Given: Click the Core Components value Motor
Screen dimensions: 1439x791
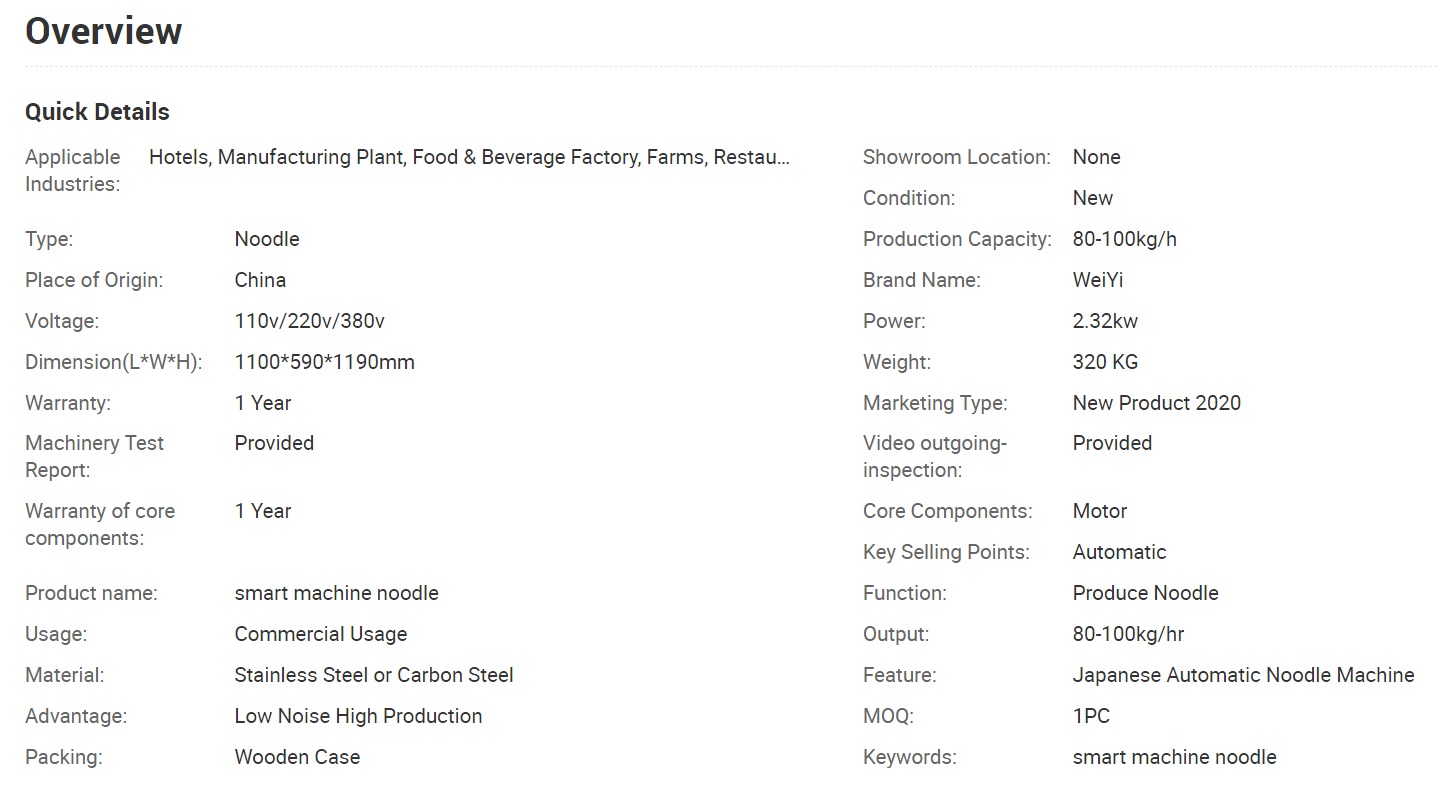Looking at the screenshot, I should pyautogui.click(x=1100, y=511).
